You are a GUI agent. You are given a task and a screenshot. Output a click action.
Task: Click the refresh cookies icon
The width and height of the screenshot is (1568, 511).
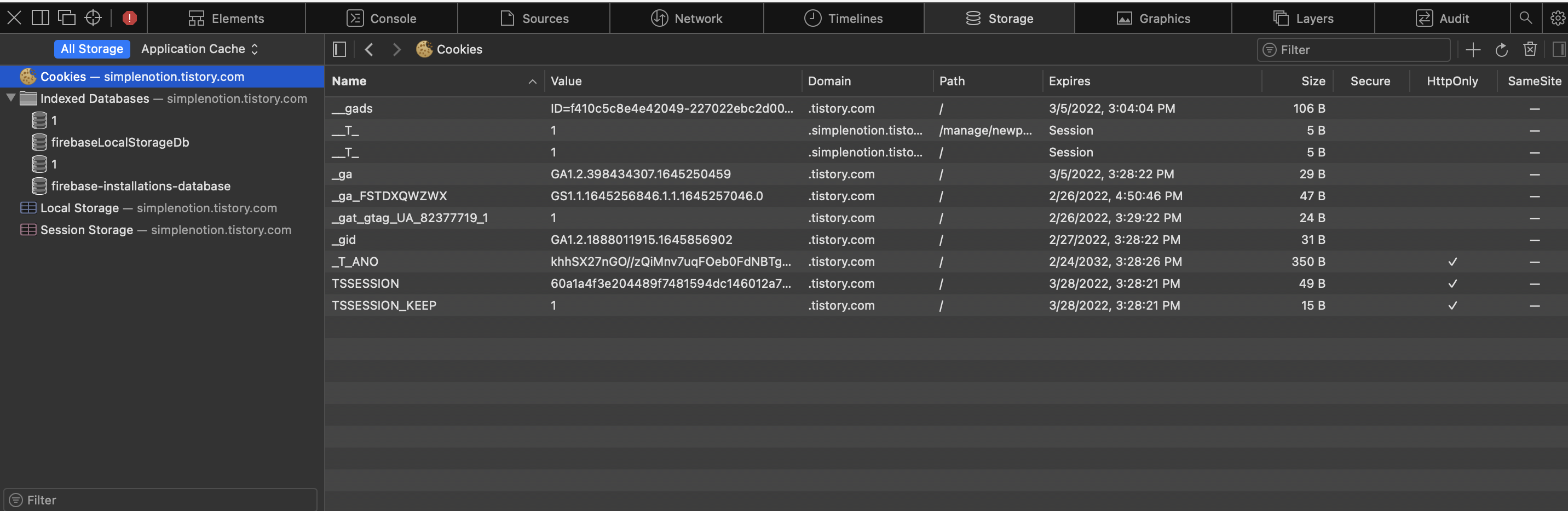pyautogui.click(x=1502, y=50)
